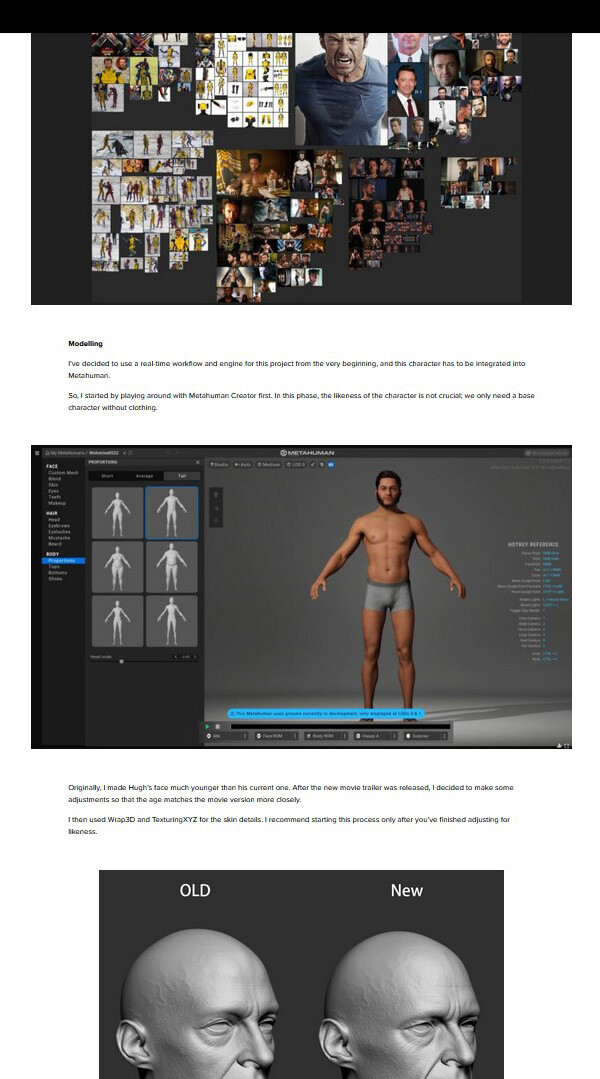Open the Eyelashes hair section
This screenshot has width=600, height=1079.
point(59,532)
